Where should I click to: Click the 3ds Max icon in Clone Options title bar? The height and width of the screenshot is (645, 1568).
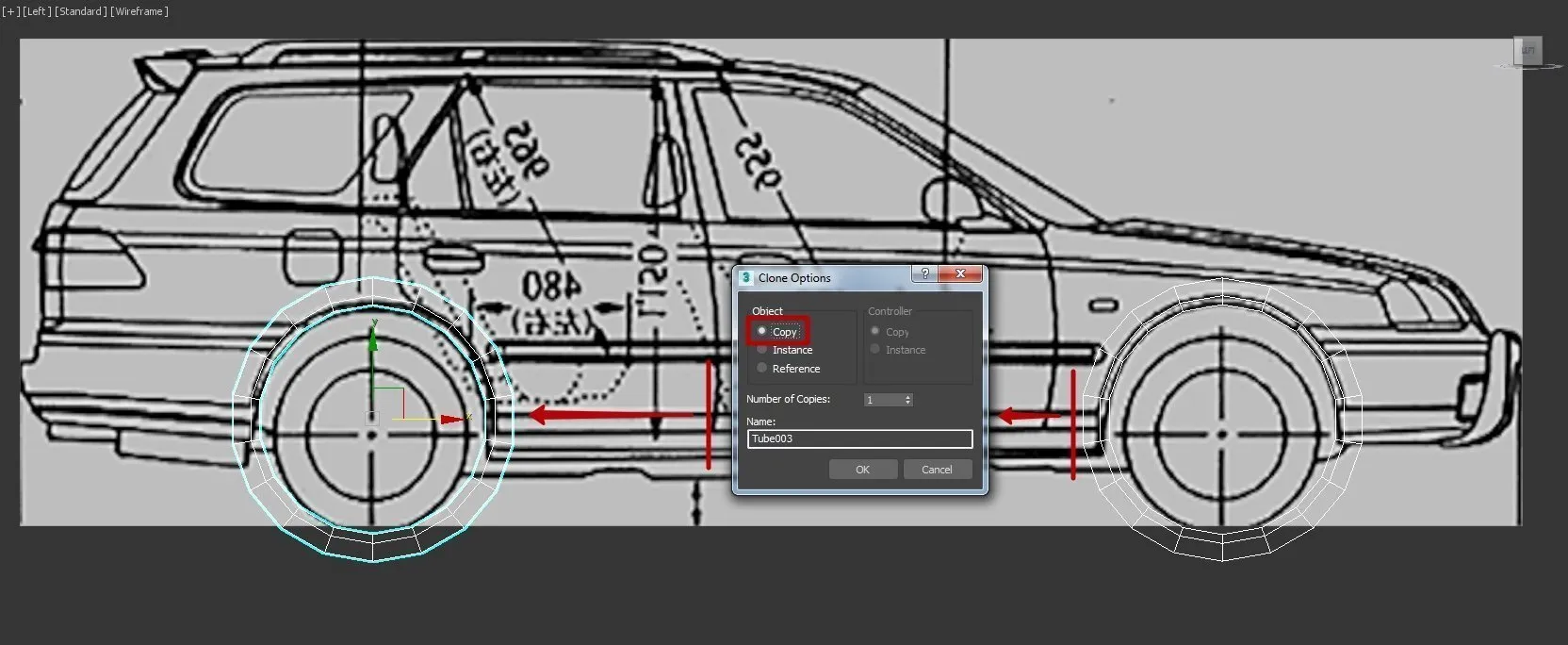746,277
